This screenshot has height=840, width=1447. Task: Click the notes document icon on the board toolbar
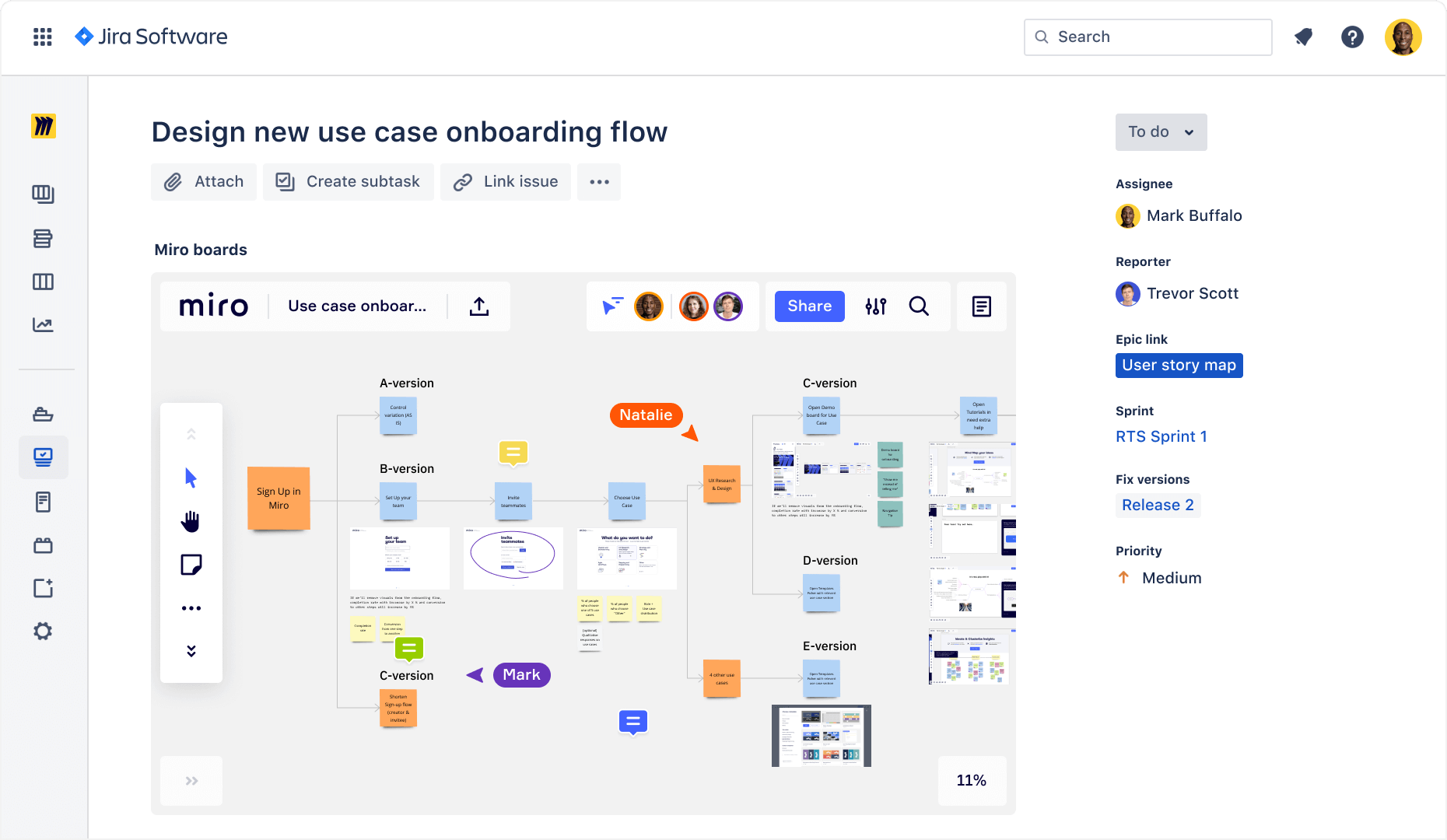point(982,306)
